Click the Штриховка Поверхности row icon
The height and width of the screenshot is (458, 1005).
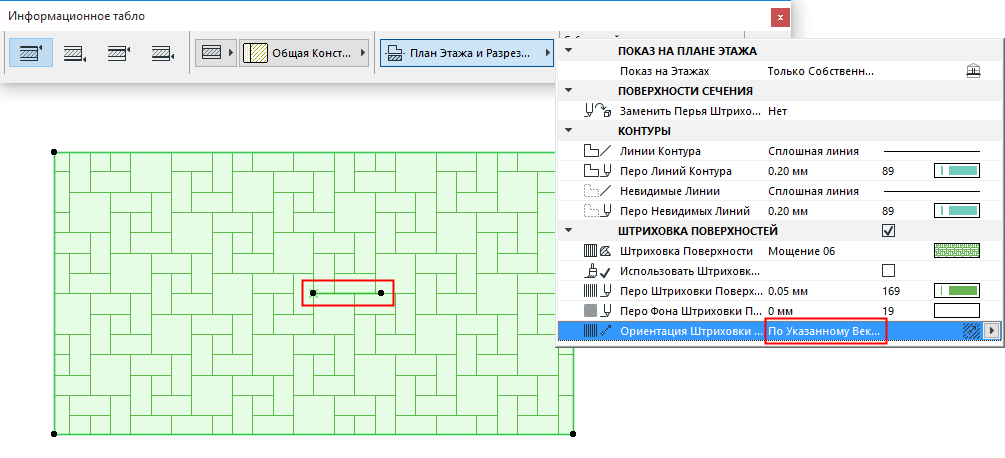598,251
